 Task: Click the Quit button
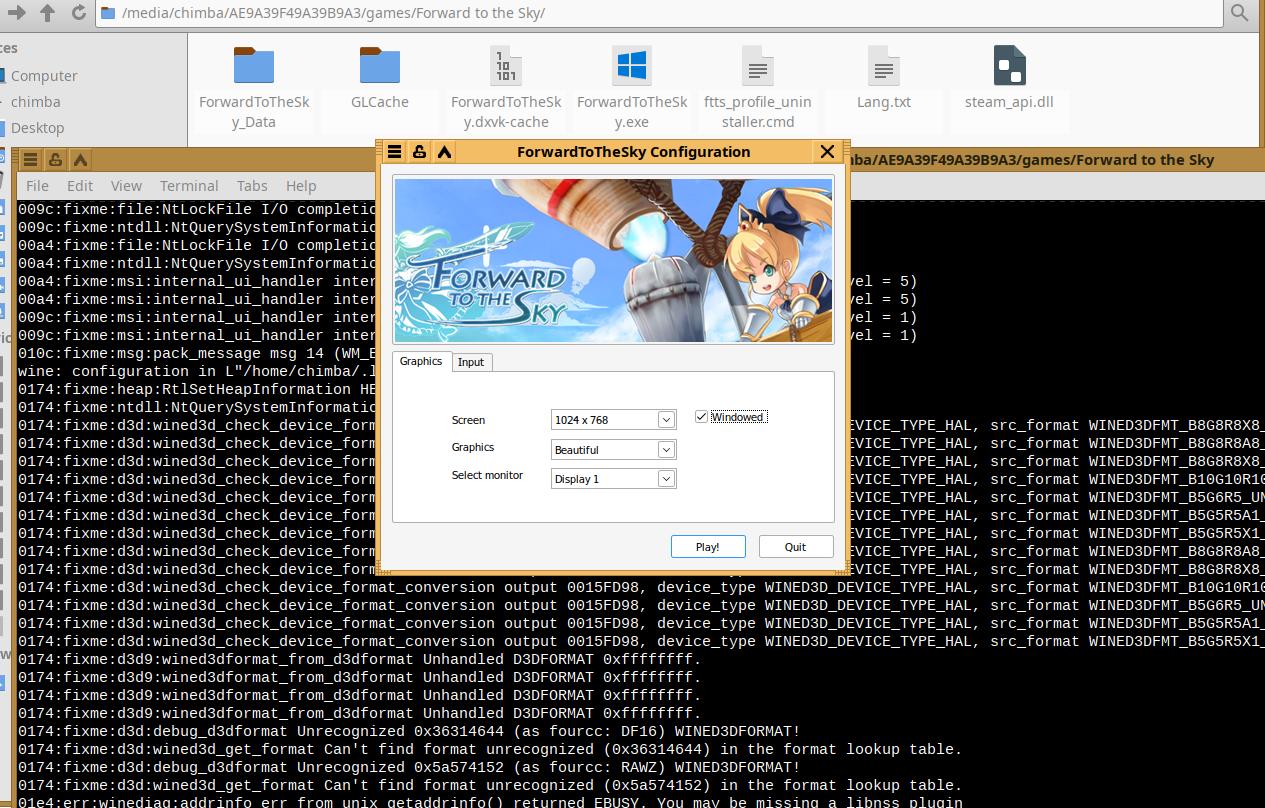pyautogui.click(x=796, y=547)
